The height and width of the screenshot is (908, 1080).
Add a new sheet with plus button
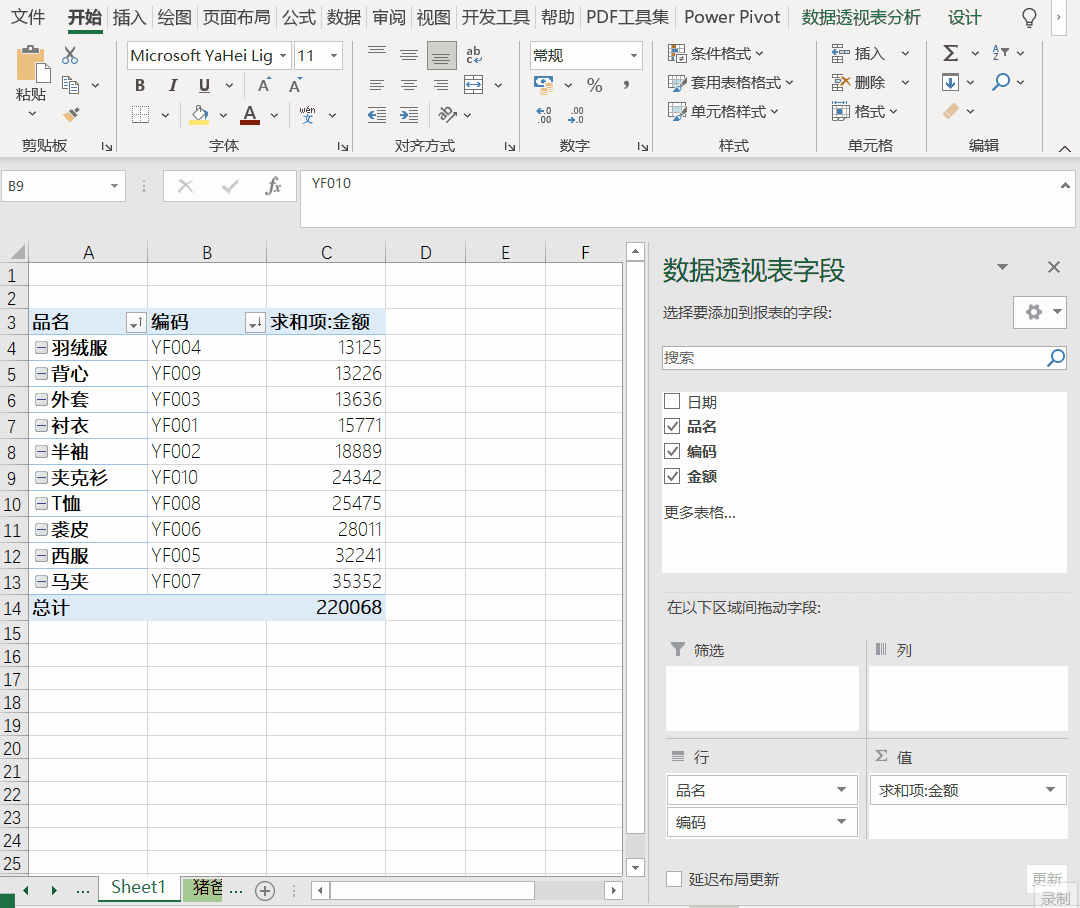pyautogui.click(x=264, y=891)
